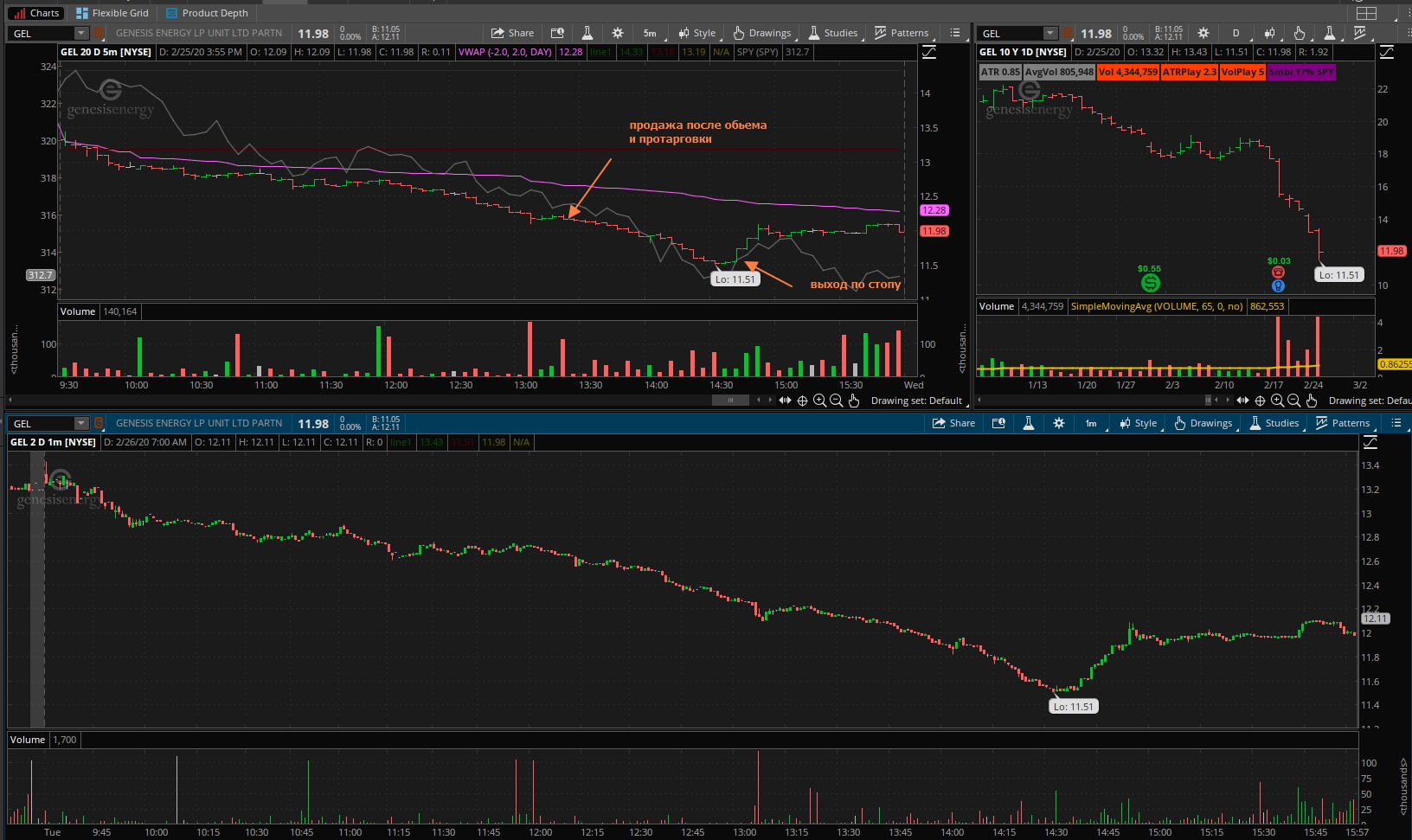Screen dimensions: 1412x840
Task: Open chart settings gear in 5m chart
Action: pyautogui.click(x=617, y=33)
